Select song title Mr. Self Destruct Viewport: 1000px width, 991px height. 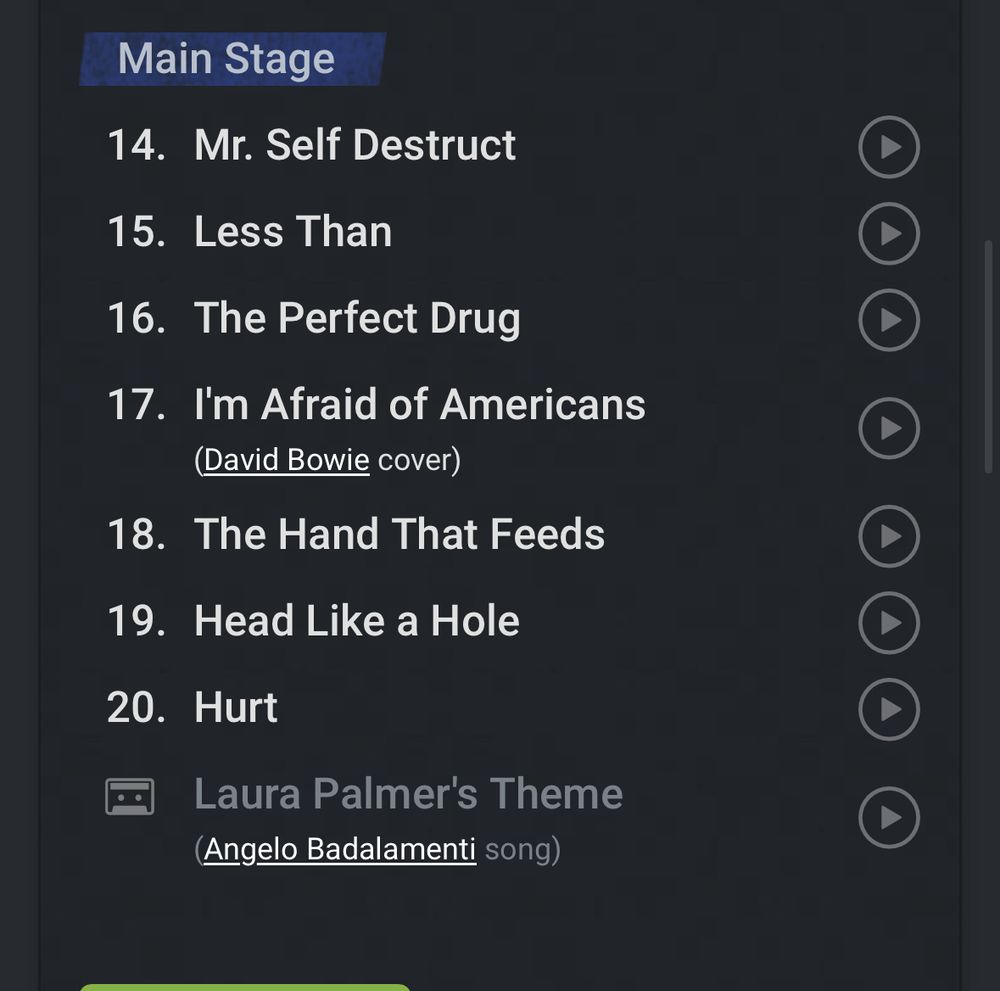354,146
